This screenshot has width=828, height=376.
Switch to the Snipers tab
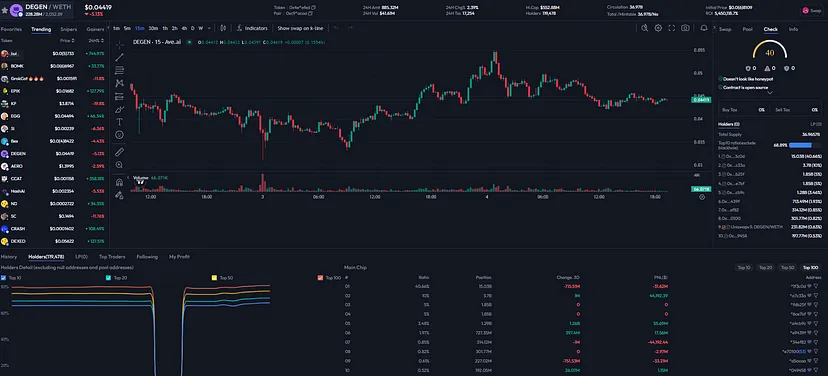pyautogui.click(x=69, y=29)
